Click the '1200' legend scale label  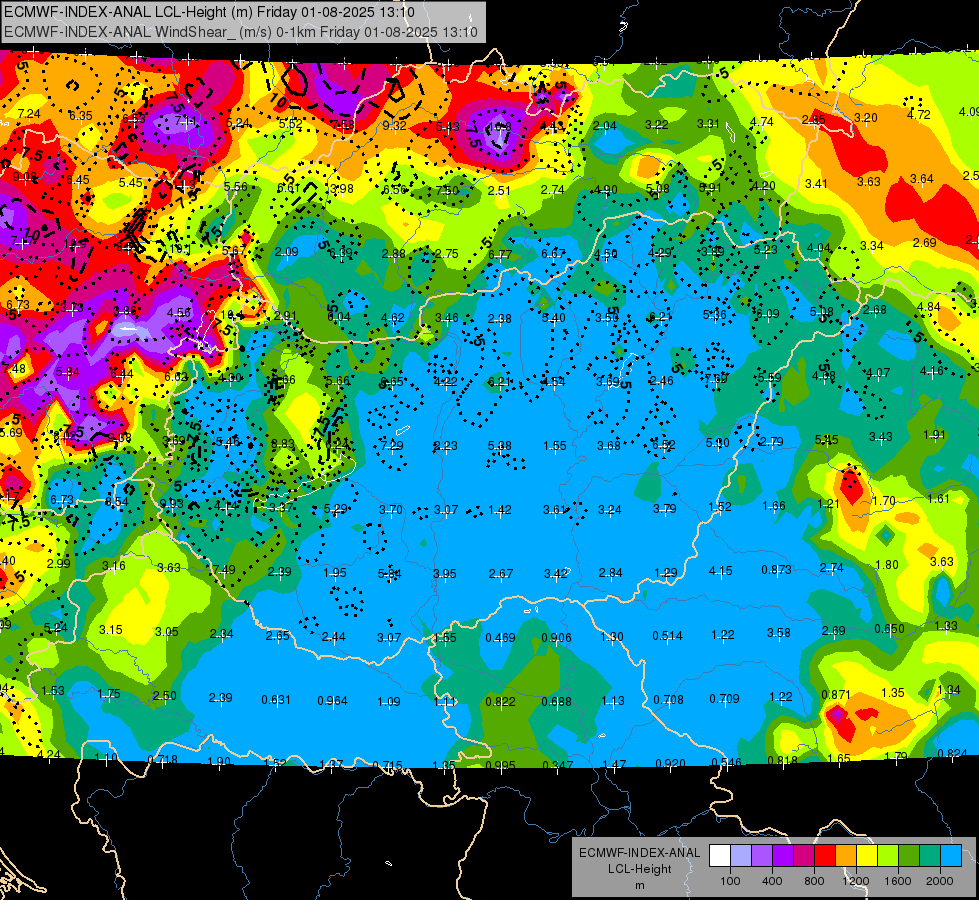(x=855, y=881)
